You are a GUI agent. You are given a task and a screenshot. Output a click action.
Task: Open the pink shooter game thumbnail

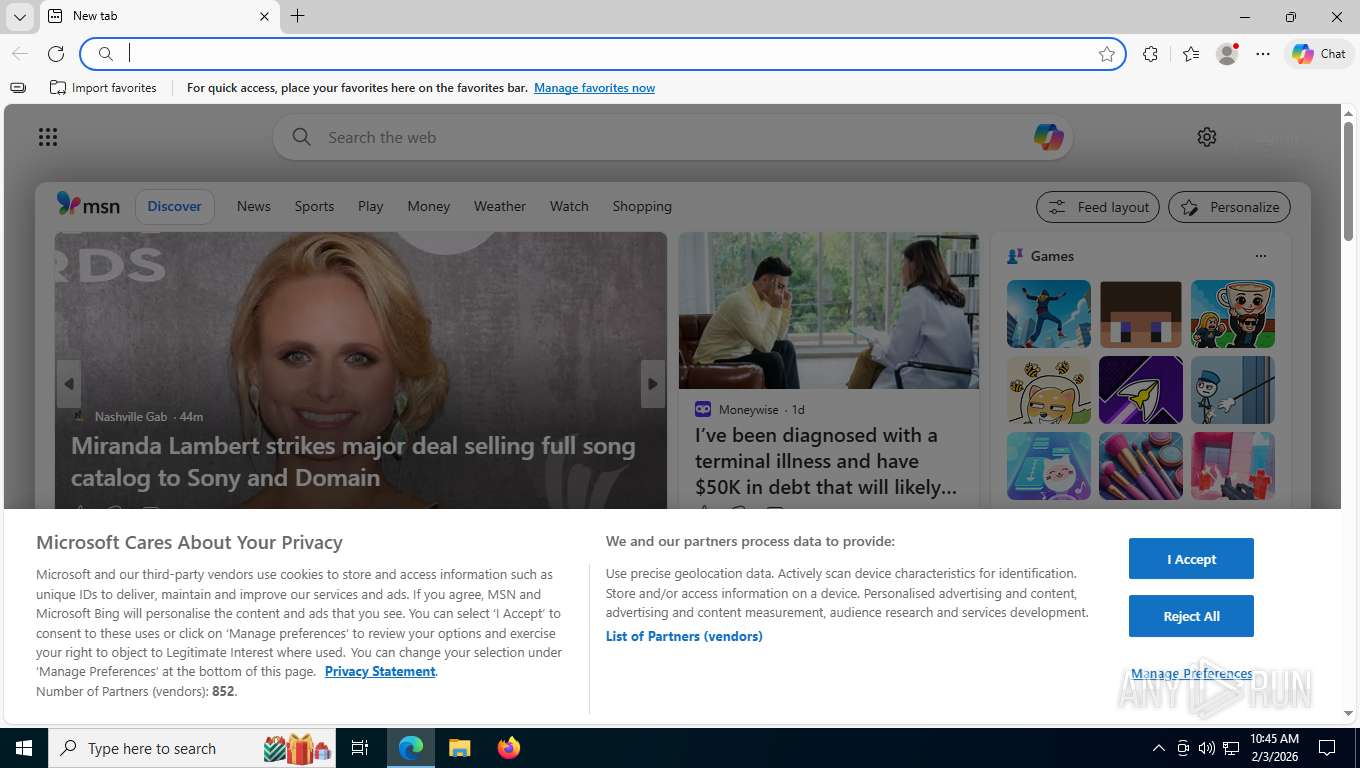(1233, 466)
